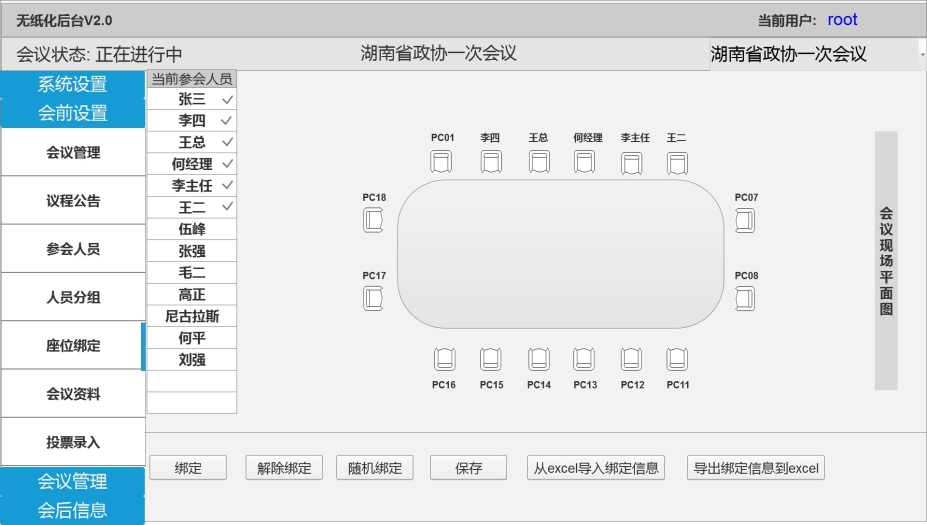Image resolution: width=927 pixels, height=525 pixels.
Task: Open the 投票录入 menu item
Action: click(x=73, y=442)
